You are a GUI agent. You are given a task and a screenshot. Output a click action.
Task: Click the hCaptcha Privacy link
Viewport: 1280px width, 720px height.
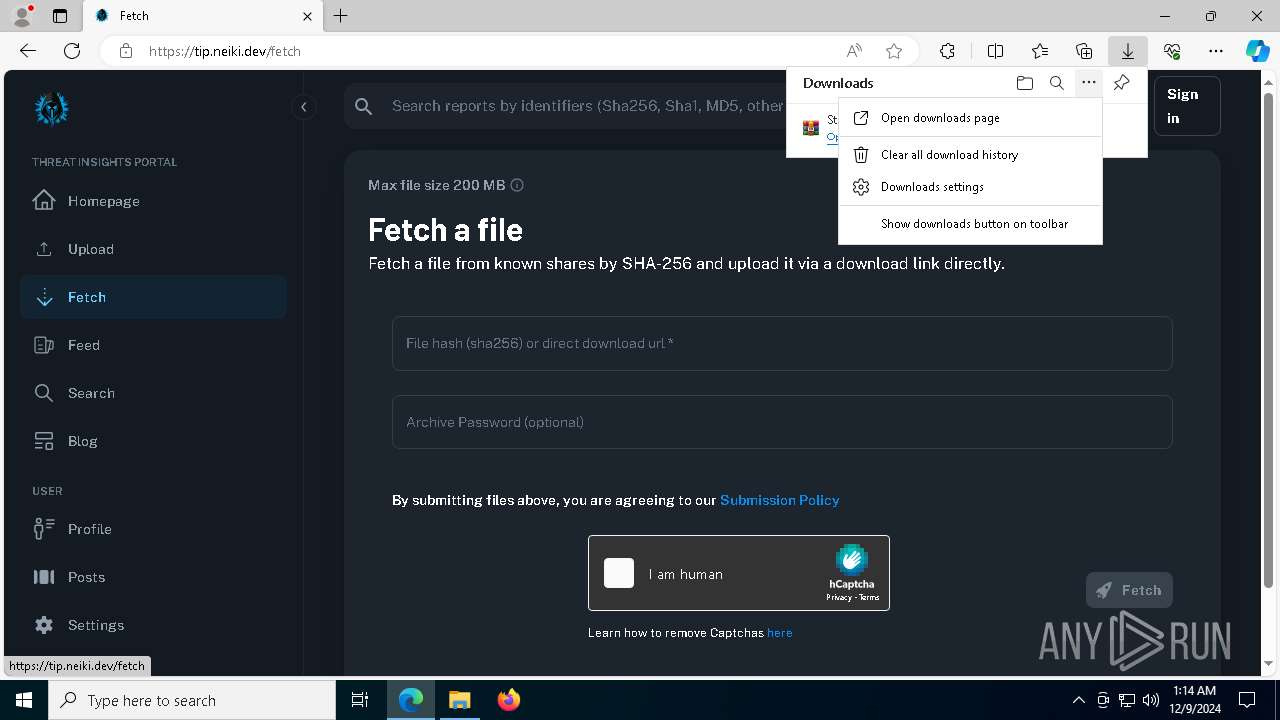(x=838, y=597)
